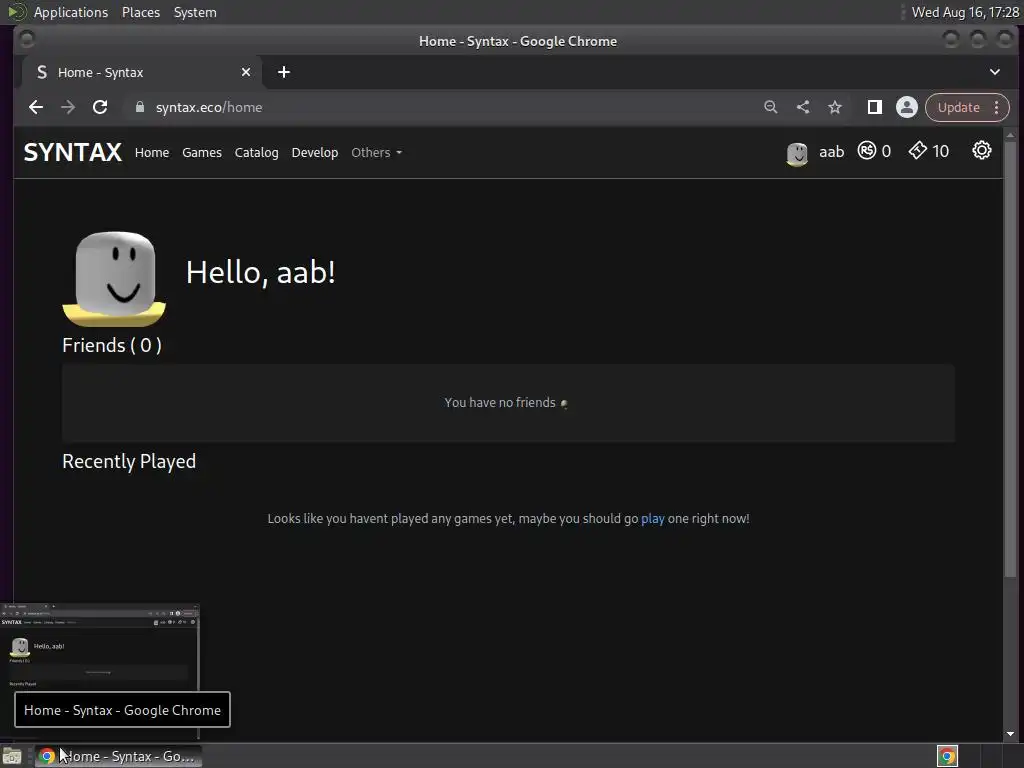Viewport: 1024px width, 768px height.
Task: Click the tickets balance icon showing 10
Action: (x=918, y=151)
